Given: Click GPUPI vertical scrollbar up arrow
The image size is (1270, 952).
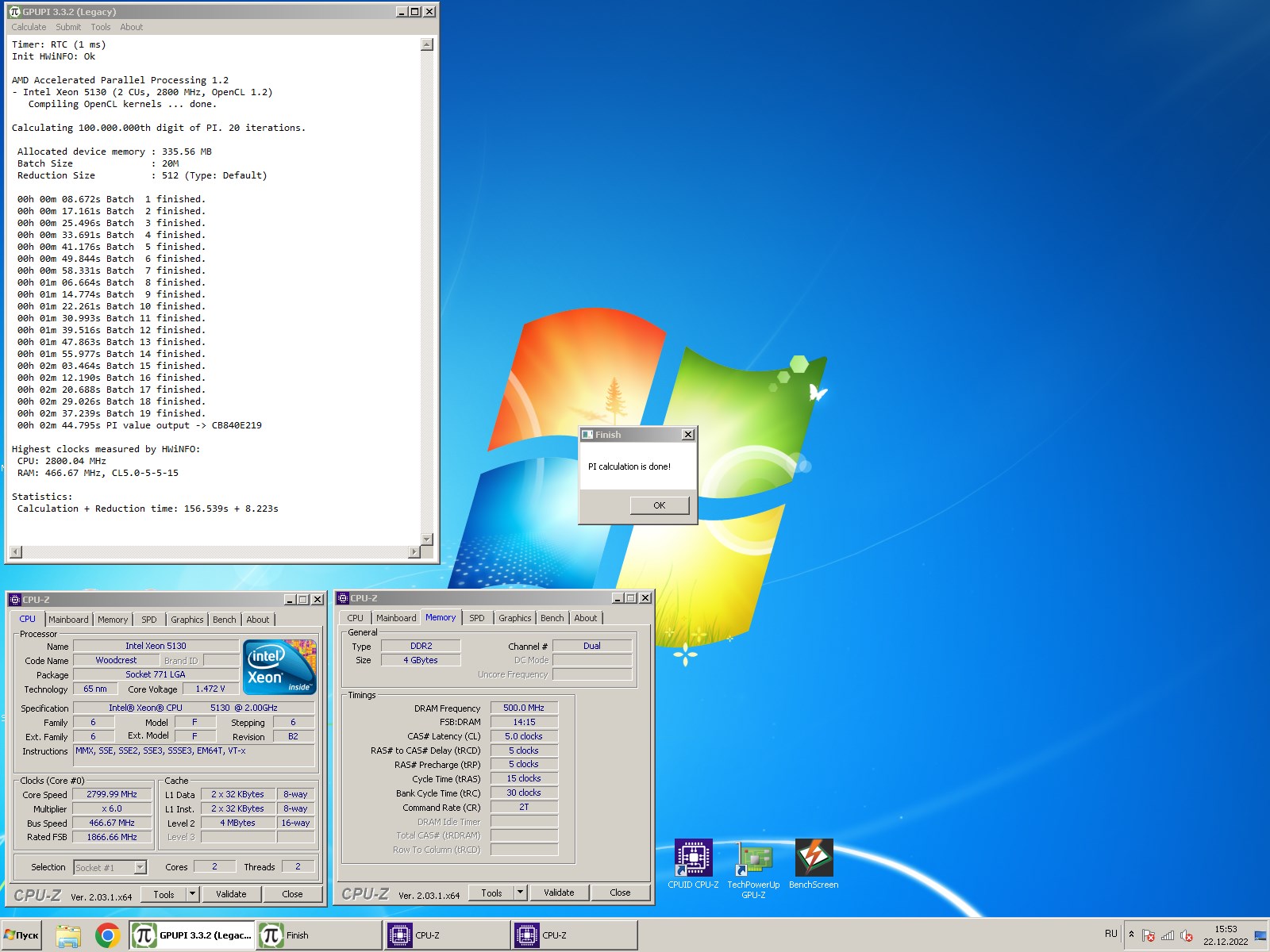Looking at the screenshot, I should click(427, 44).
